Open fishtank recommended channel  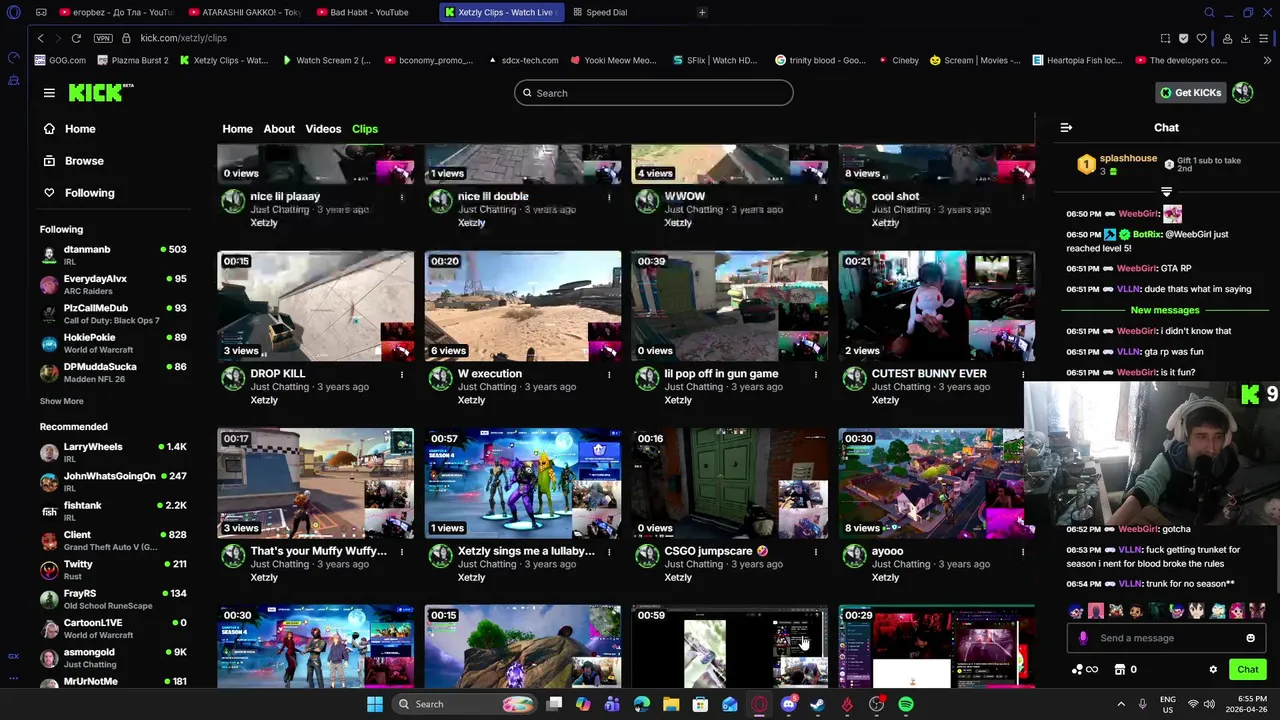(x=113, y=511)
